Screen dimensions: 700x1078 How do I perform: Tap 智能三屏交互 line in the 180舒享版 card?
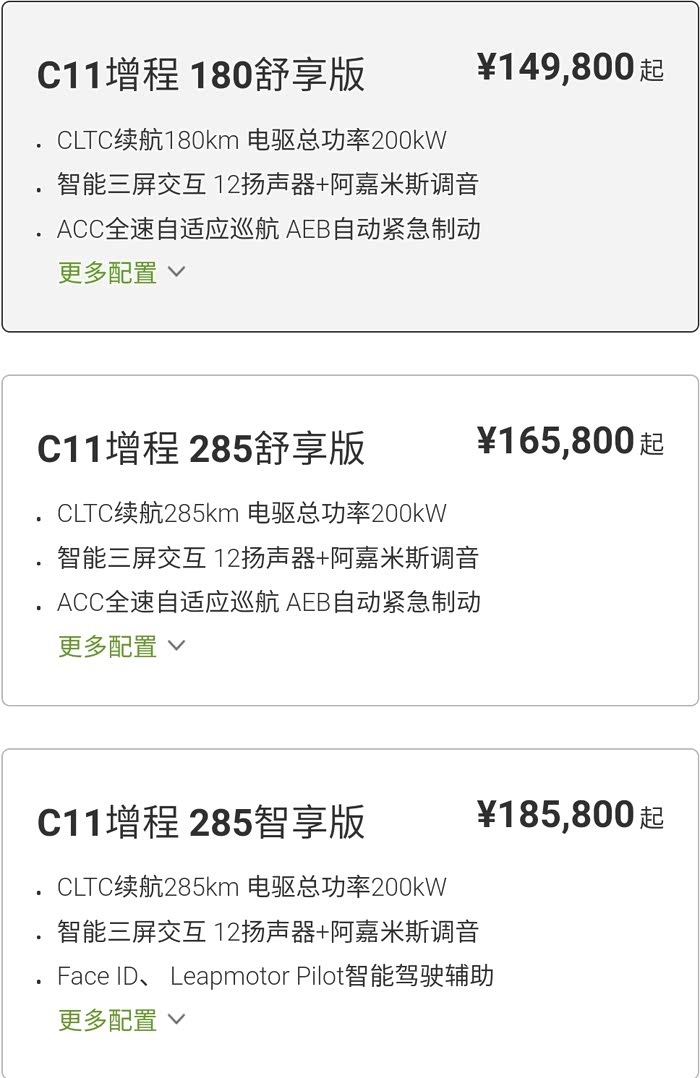point(268,184)
